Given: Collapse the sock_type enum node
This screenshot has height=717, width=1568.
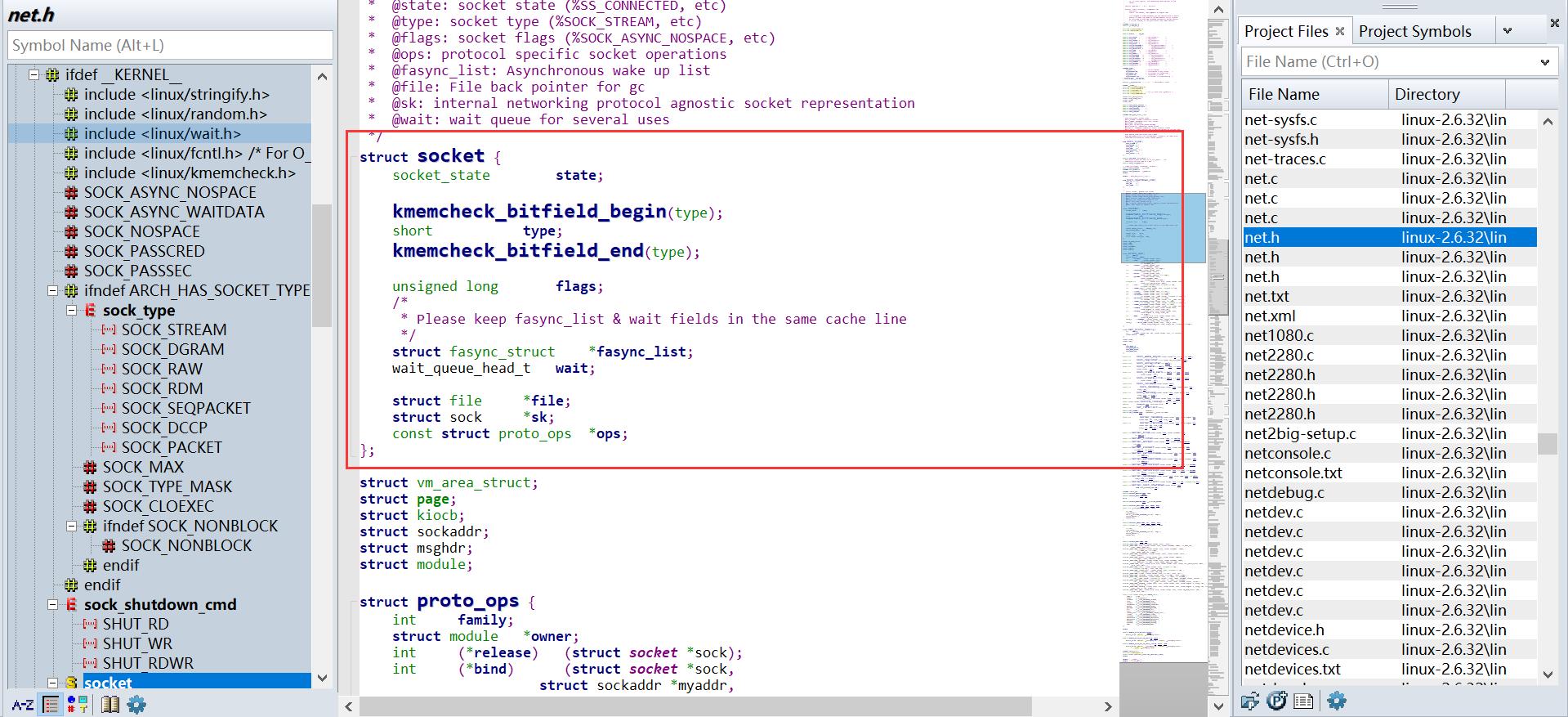Looking at the screenshot, I should pyautogui.click(x=71, y=310).
